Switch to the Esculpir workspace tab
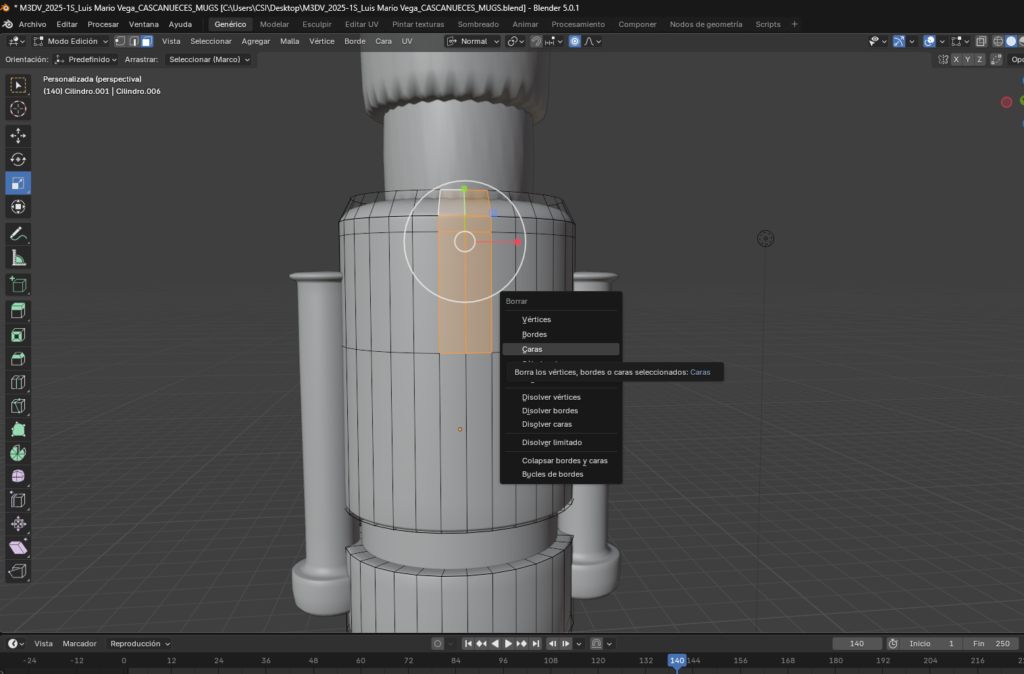Image resolution: width=1024 pixels, height=674 pixels. coord(317,24)
